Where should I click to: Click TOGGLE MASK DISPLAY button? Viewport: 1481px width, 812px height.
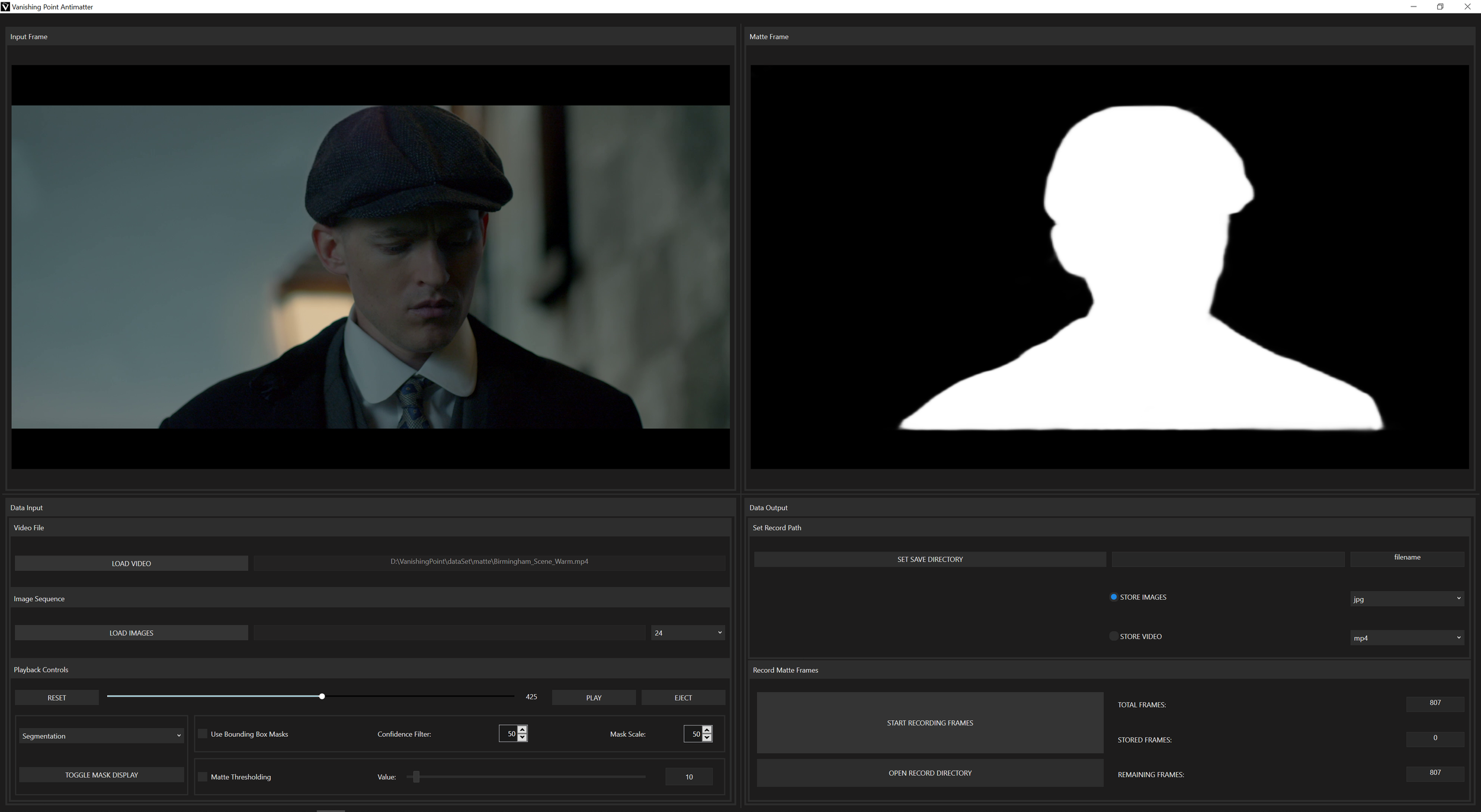101,775
